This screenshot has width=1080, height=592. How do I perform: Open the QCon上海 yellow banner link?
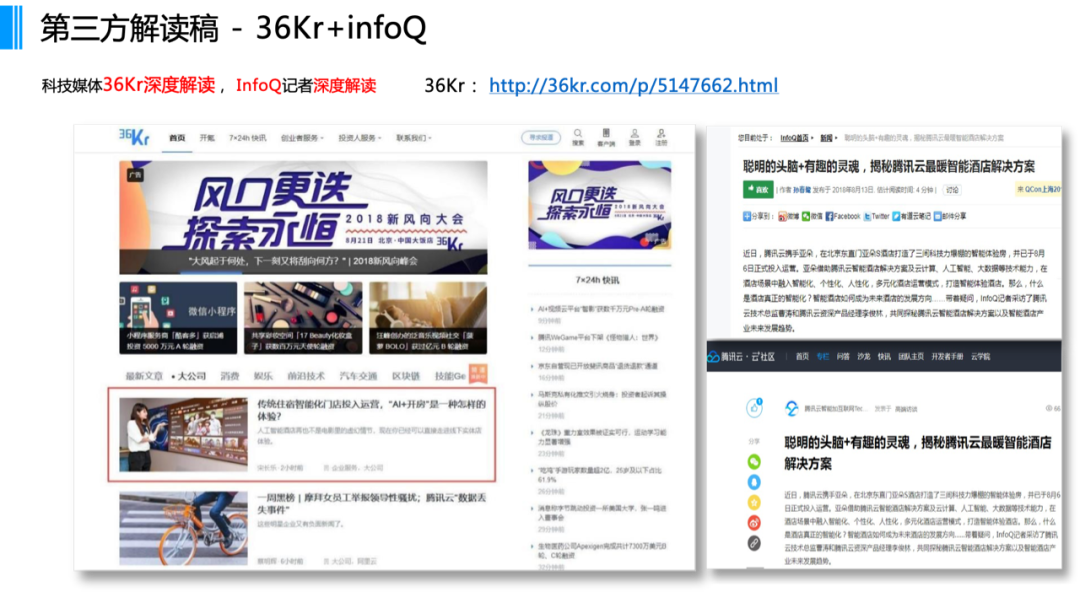click(1039, 189)
